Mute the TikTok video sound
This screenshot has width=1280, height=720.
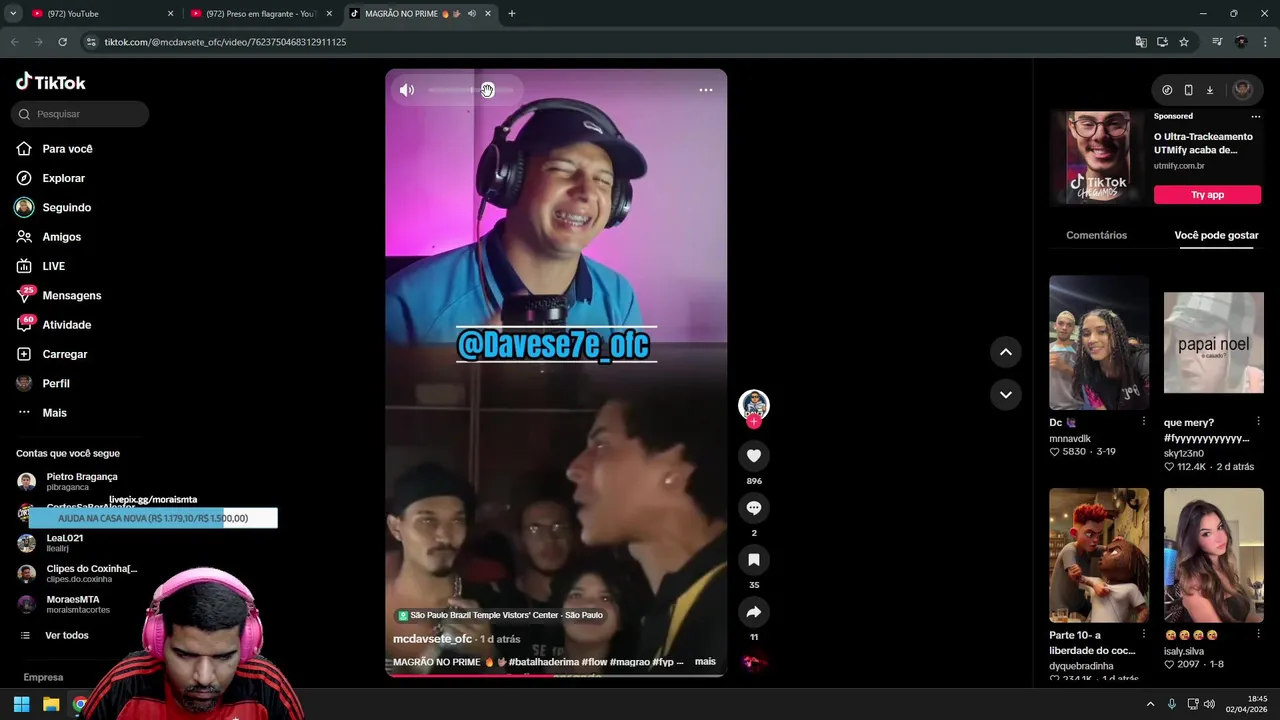coord(406,90)
